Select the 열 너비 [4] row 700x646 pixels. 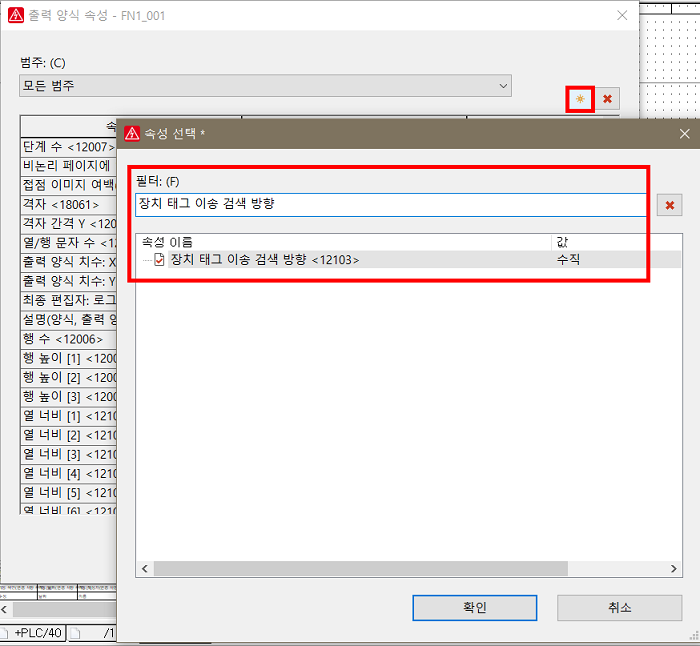tap(69, 474)
